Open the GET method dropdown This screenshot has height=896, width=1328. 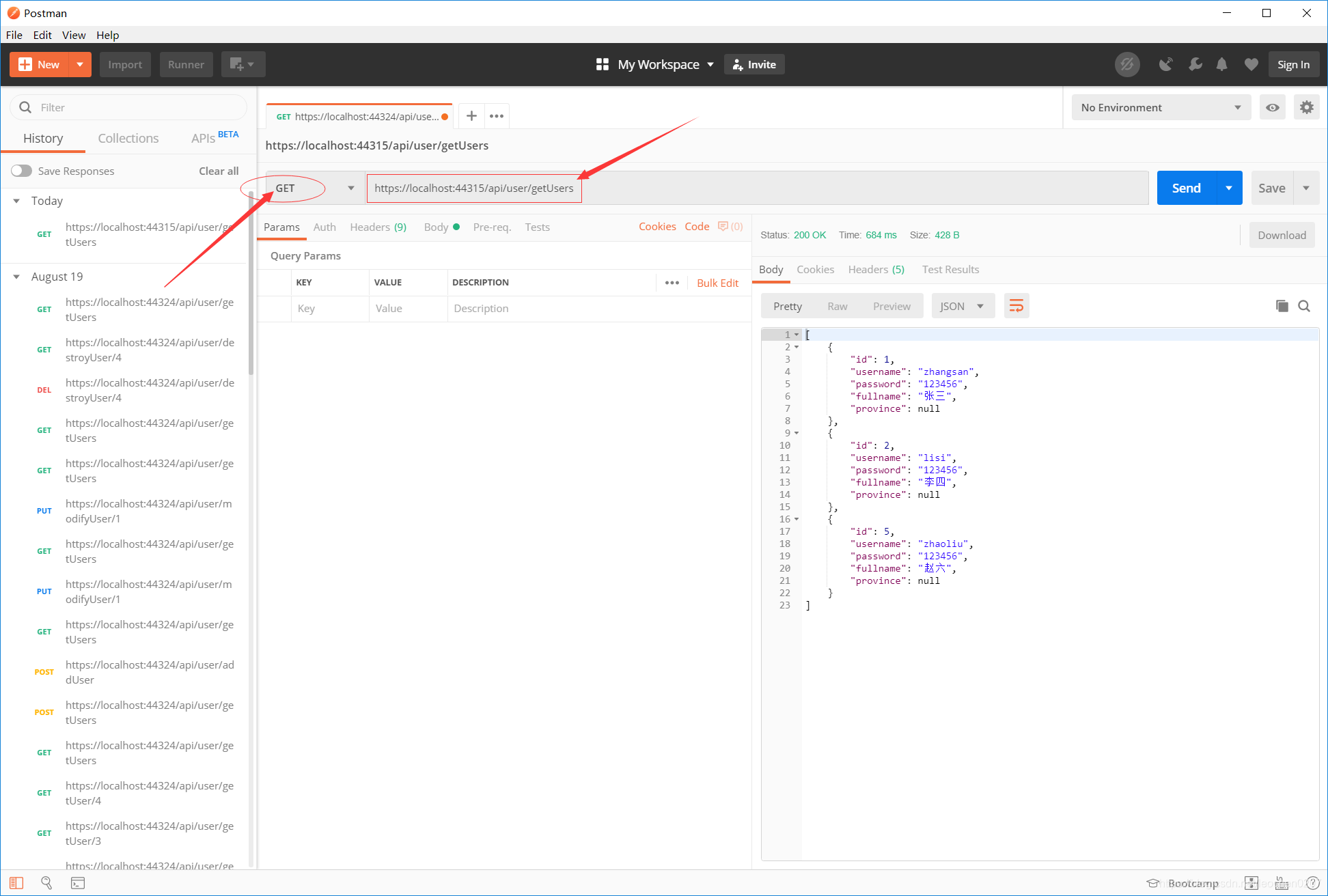click(314, 188)
